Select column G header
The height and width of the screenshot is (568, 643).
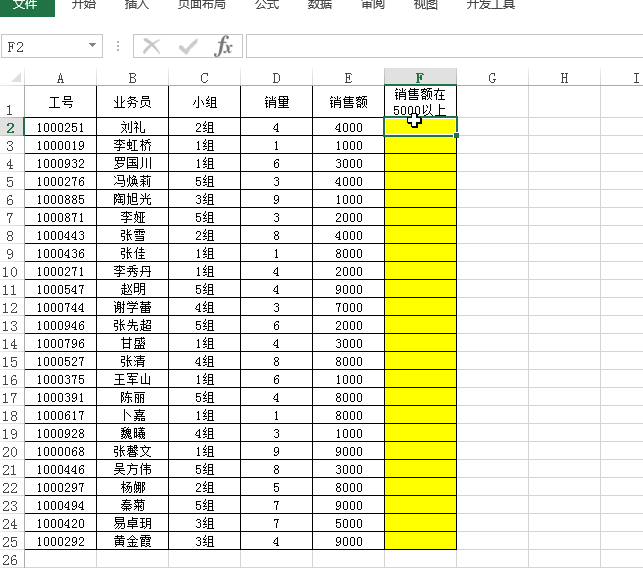(x=492, y=78)
